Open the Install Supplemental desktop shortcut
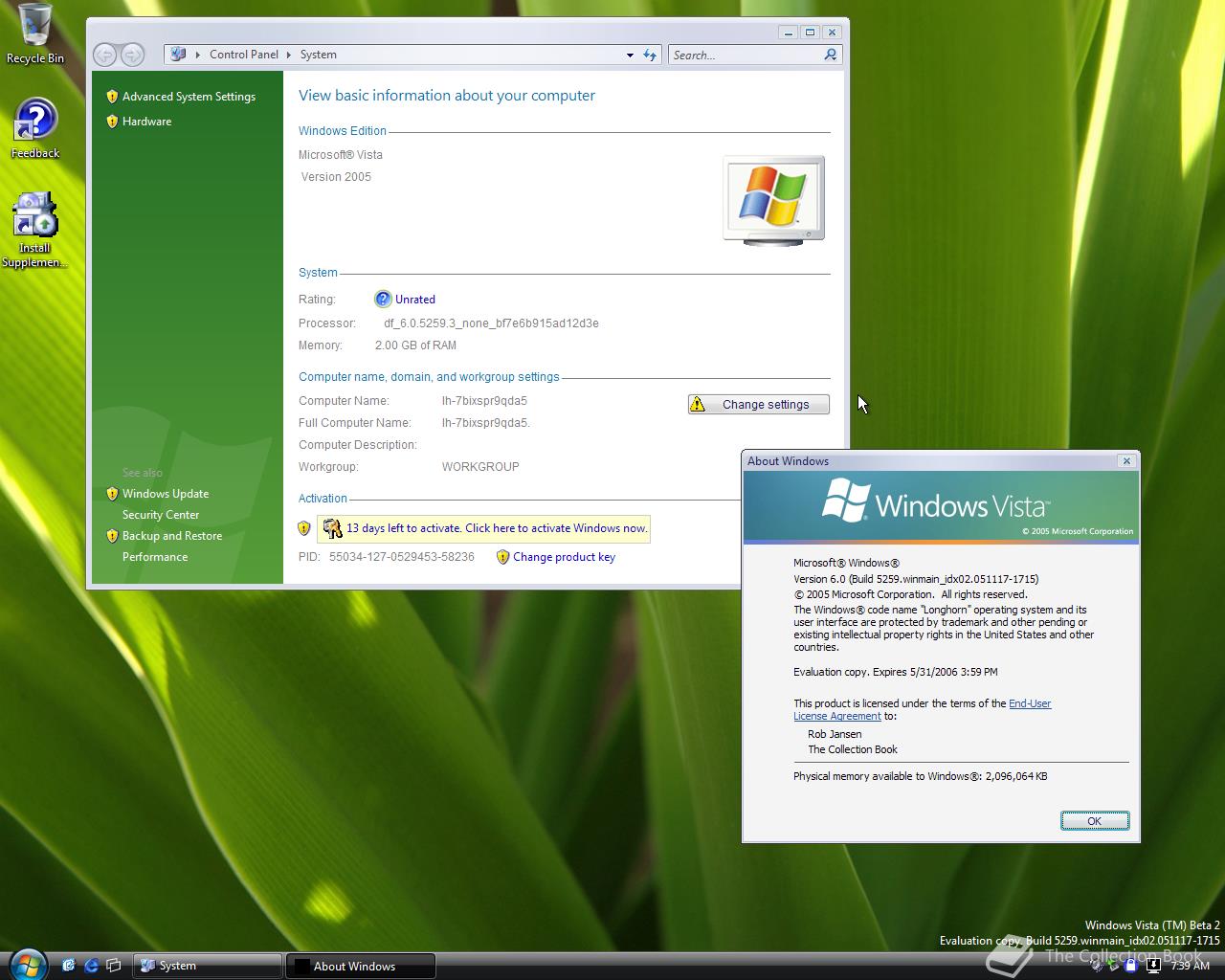Viewport: 1225px width, 980px height. (x=34, y=231)
